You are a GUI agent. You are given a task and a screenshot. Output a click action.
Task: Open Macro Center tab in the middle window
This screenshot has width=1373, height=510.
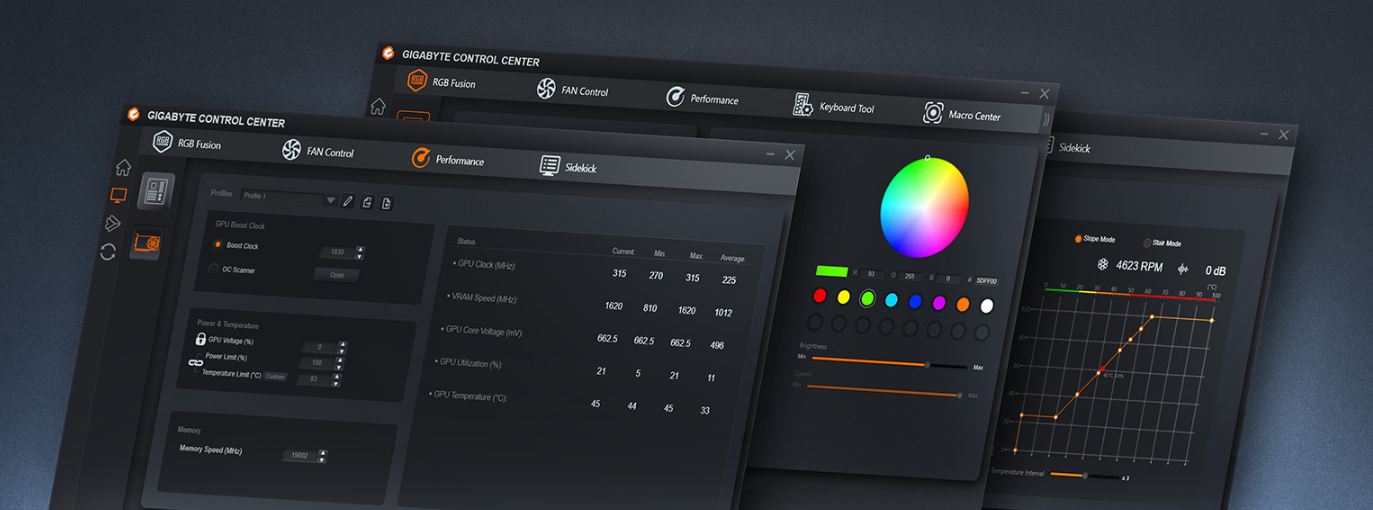[962, 114]
